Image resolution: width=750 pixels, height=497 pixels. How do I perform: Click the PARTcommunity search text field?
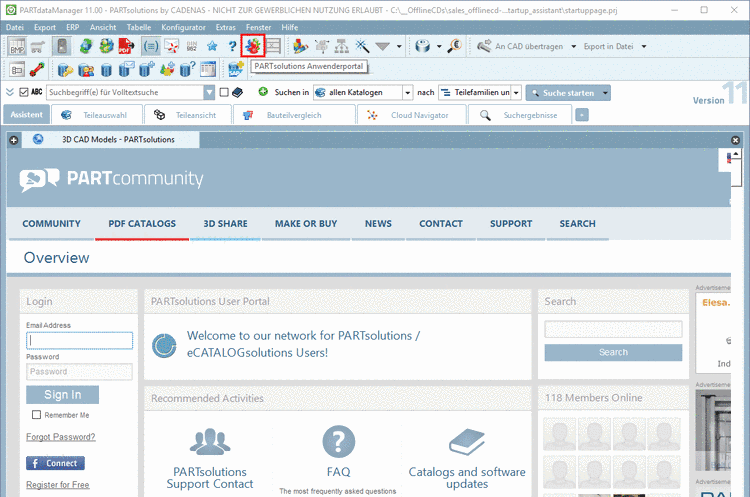coord(613,329)
